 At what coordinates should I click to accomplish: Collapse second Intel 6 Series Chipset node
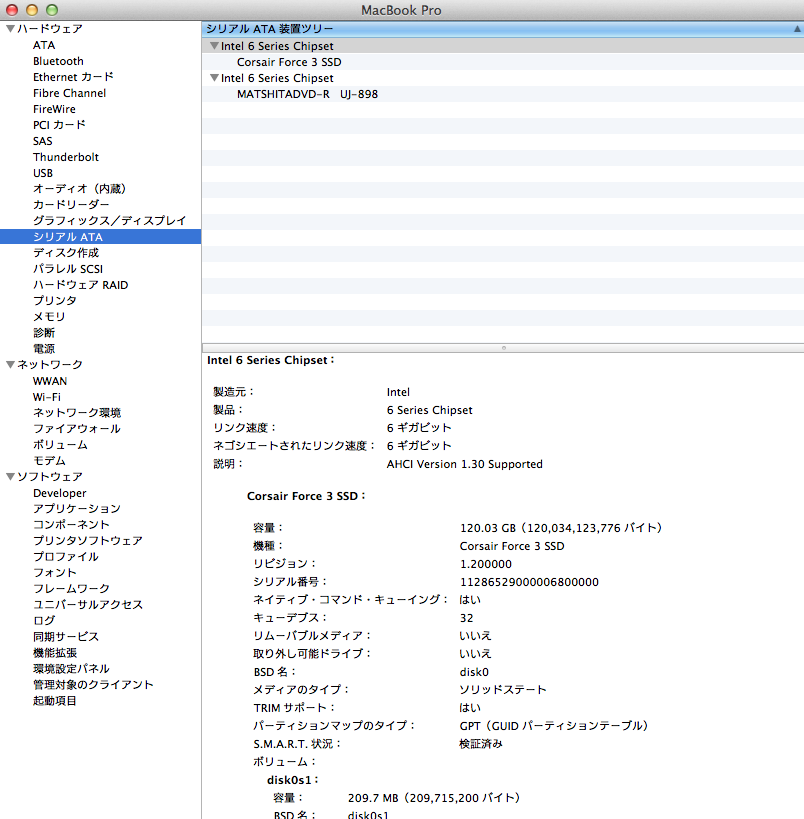click(214, 78)
